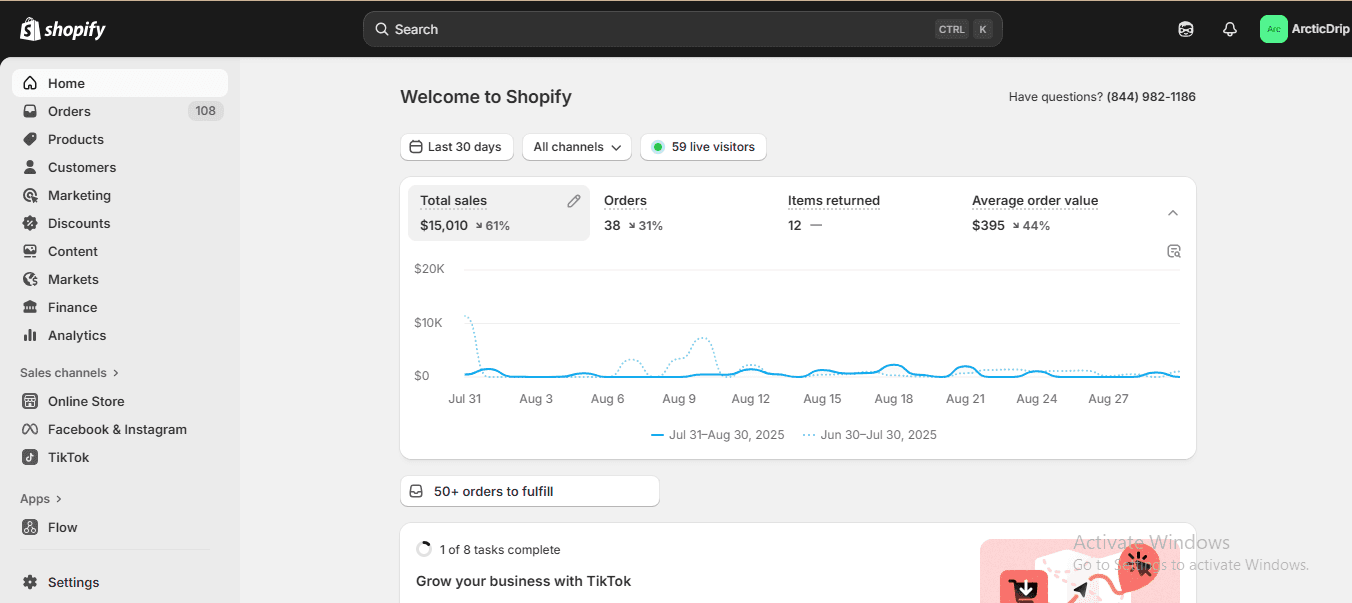This screenshot has height=603, width=1352.
Task: Open Discounts in sidebar
Action: [x=120, y=223]
